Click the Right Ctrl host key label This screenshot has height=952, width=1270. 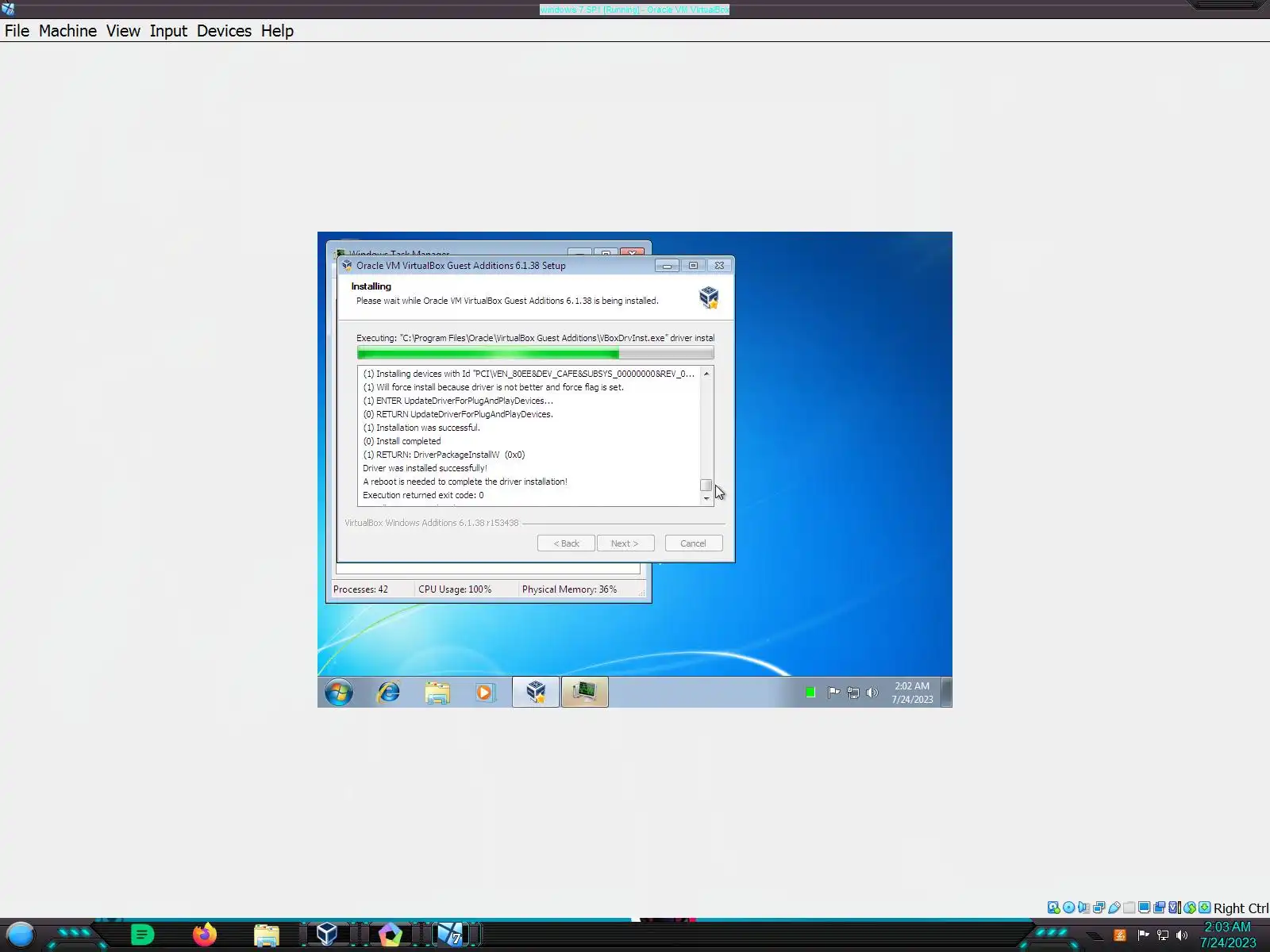pos(1241,908)
